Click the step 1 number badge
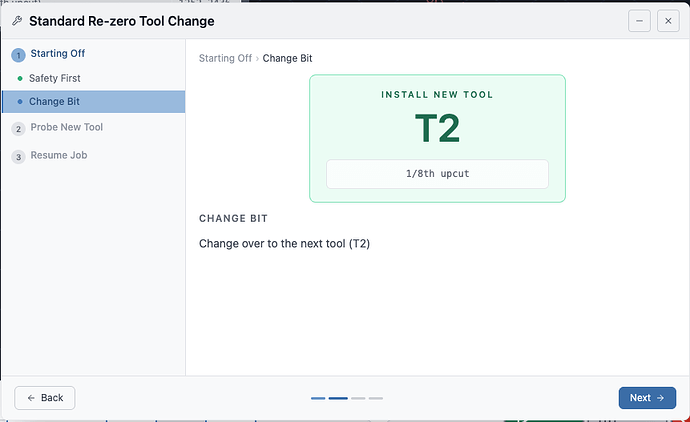Screen dimensions: 690x422 click(x=18, y=55)
